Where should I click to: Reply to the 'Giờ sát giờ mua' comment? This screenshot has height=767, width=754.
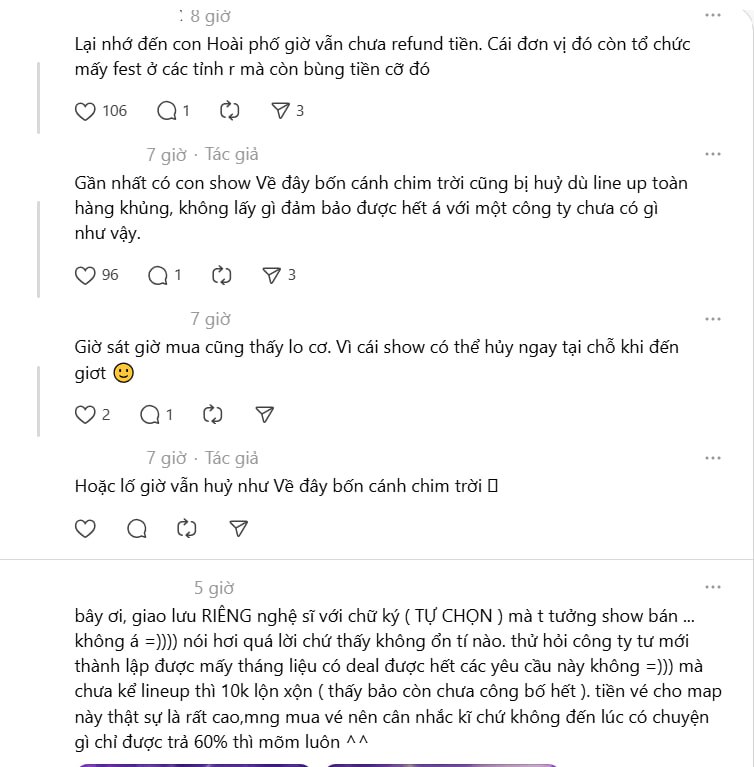click(x=150, y=414)
